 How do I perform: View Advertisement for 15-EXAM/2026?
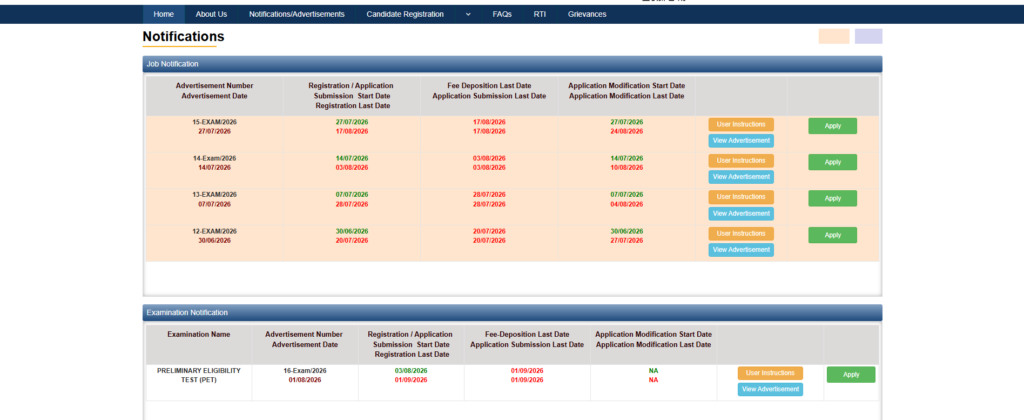pos(741,140)
